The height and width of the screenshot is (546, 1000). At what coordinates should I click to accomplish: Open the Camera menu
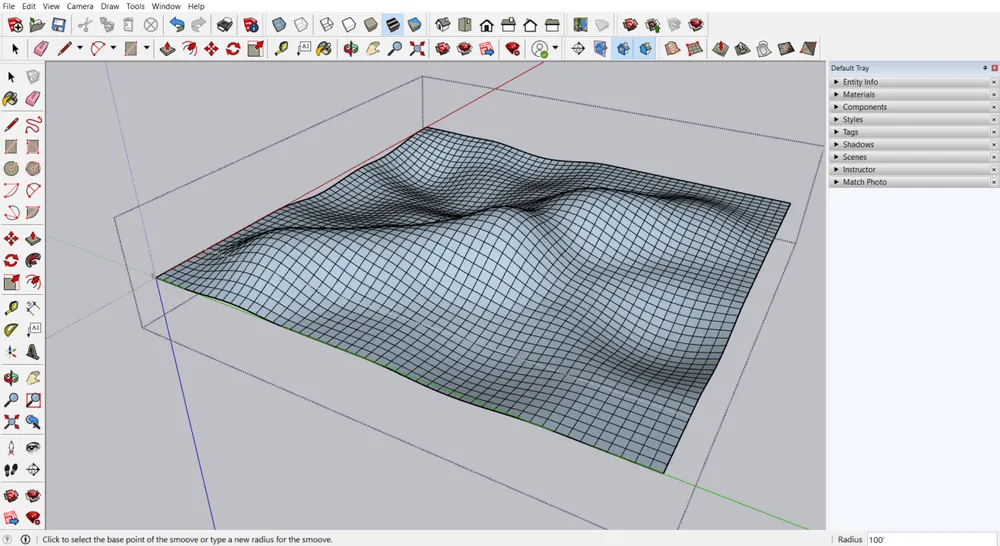click(80, 6)
